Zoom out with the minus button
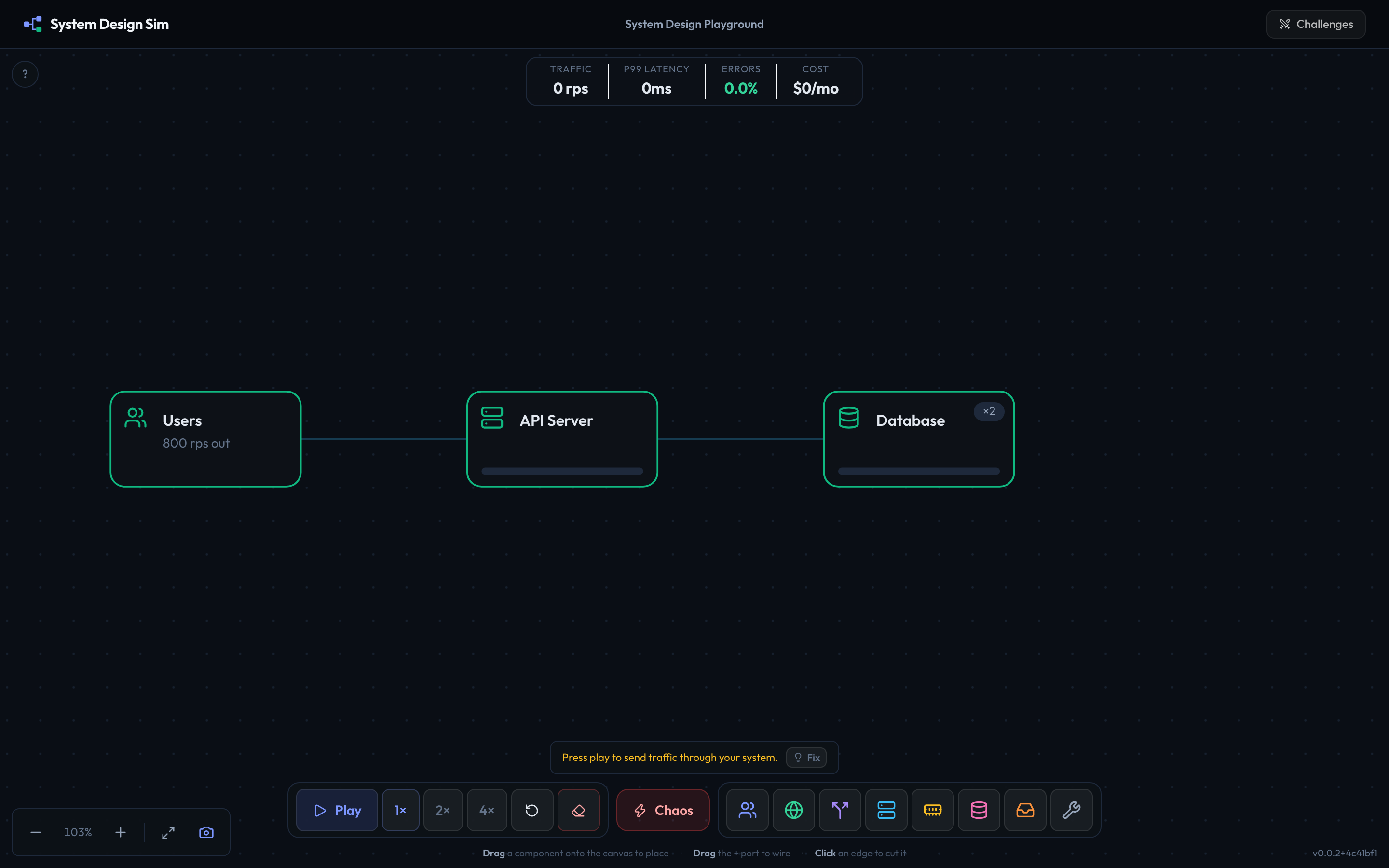 click(x=36, y=832)
